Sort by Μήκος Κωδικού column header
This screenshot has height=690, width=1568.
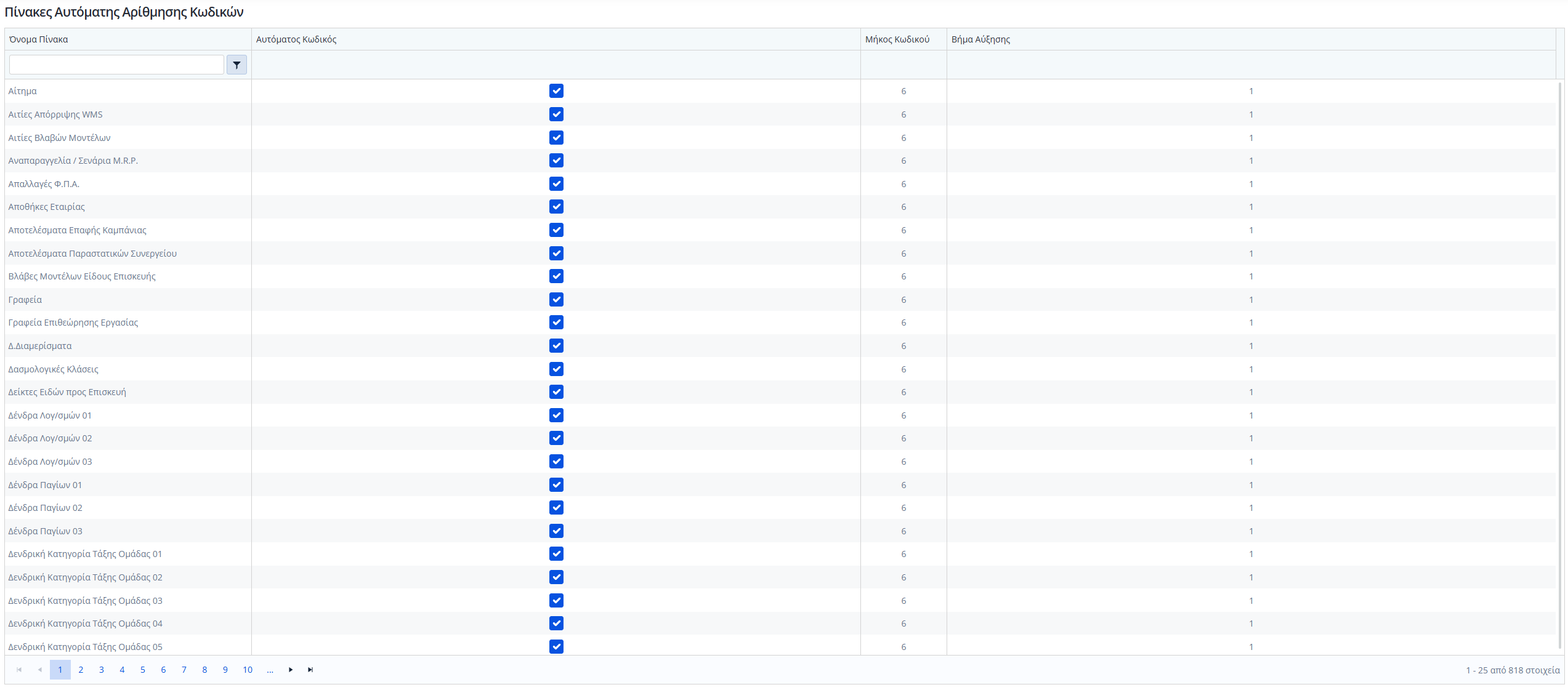point(903,39)
